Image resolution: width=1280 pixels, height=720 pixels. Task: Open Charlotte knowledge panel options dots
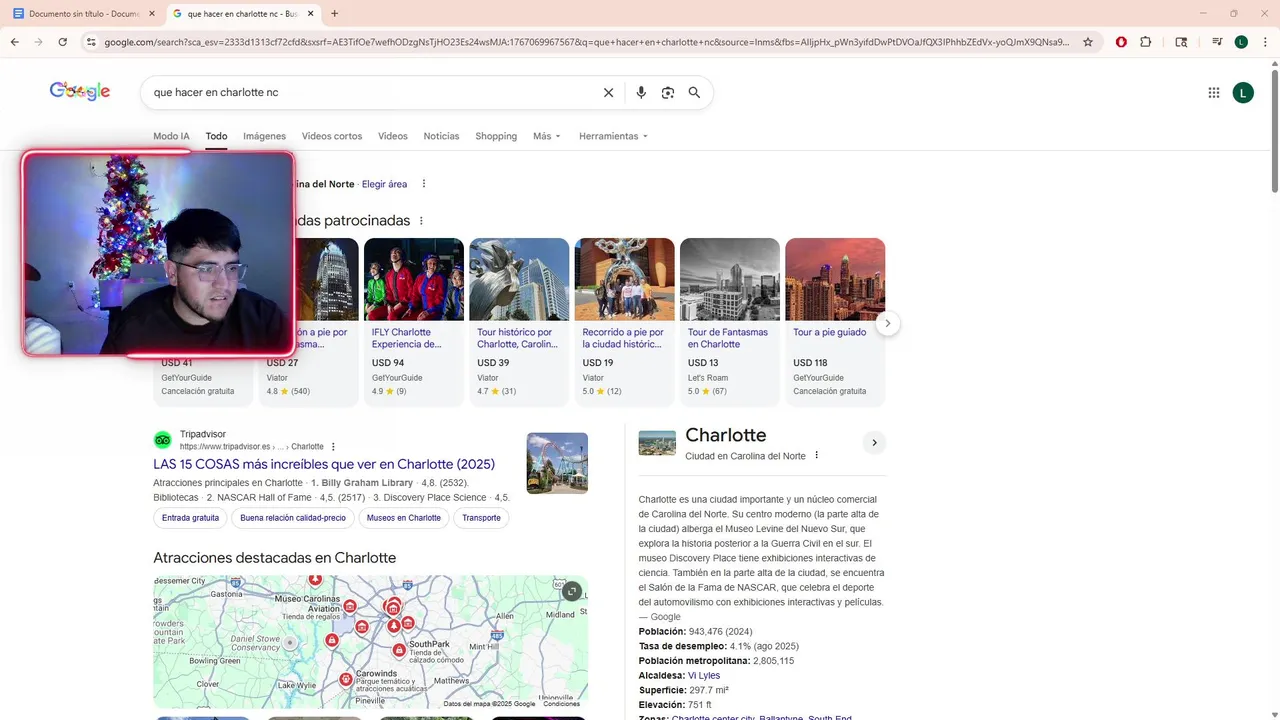[816, 455]
